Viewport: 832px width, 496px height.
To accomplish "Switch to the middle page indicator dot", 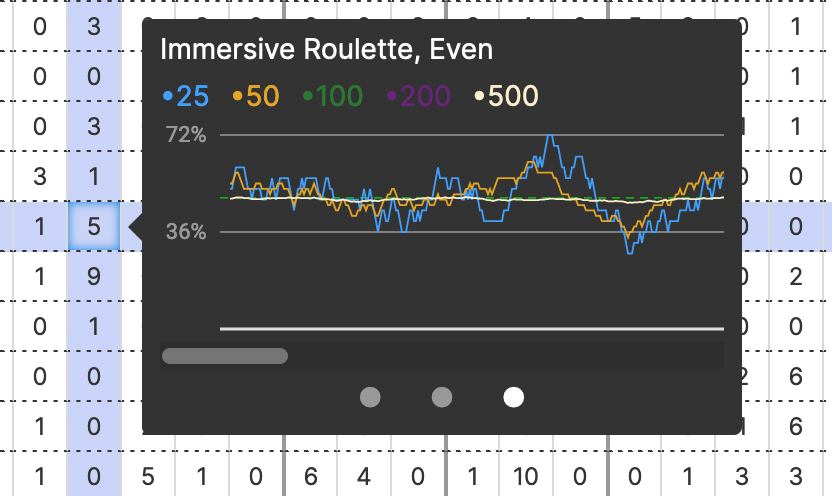I will point(442,398).
